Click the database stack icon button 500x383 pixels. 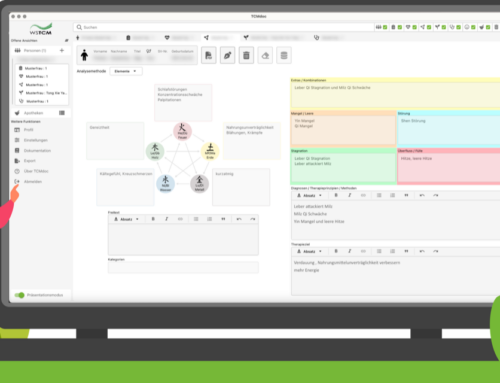click(x=284, y=55)
